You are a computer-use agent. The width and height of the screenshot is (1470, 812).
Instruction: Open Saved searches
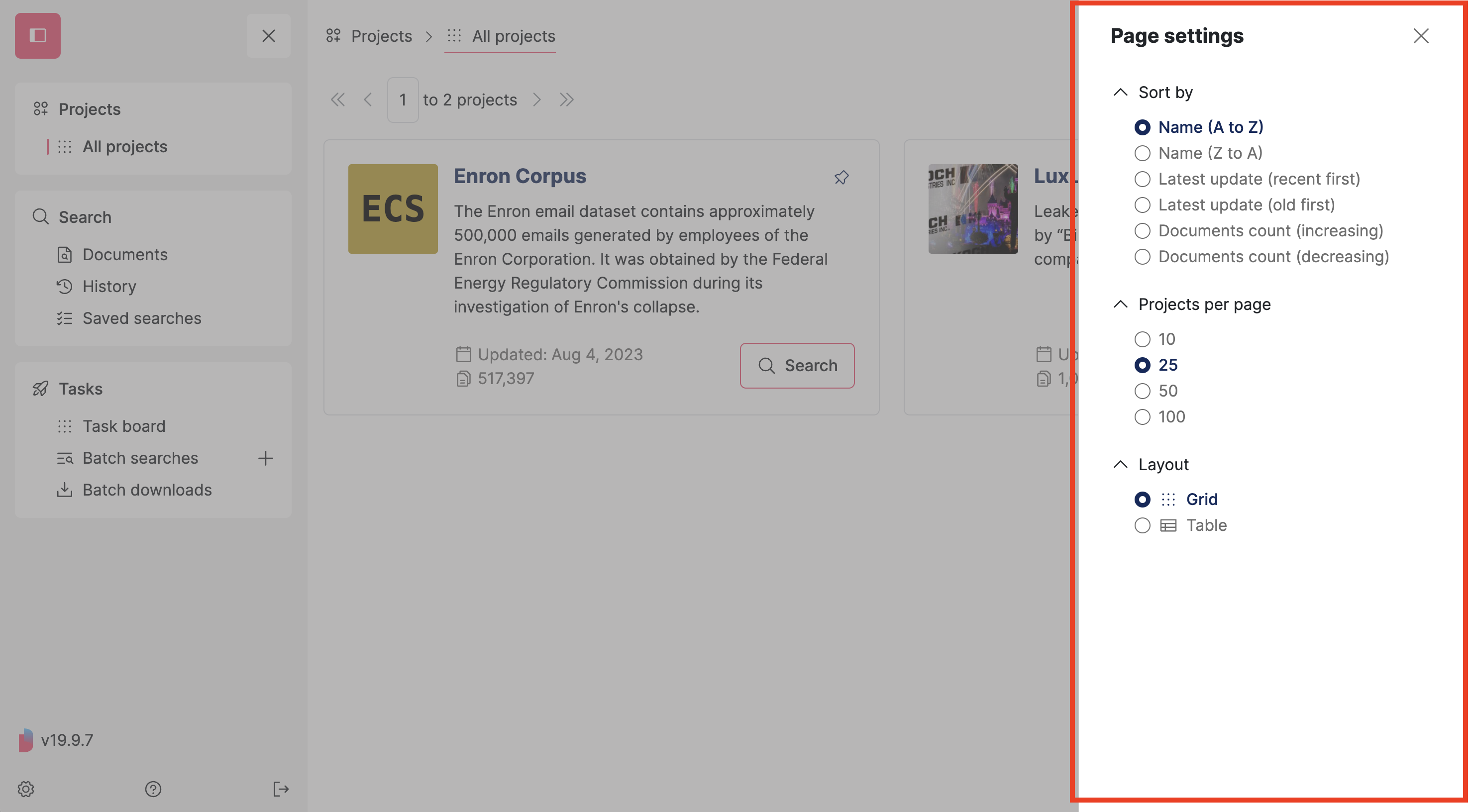[141, 318]
